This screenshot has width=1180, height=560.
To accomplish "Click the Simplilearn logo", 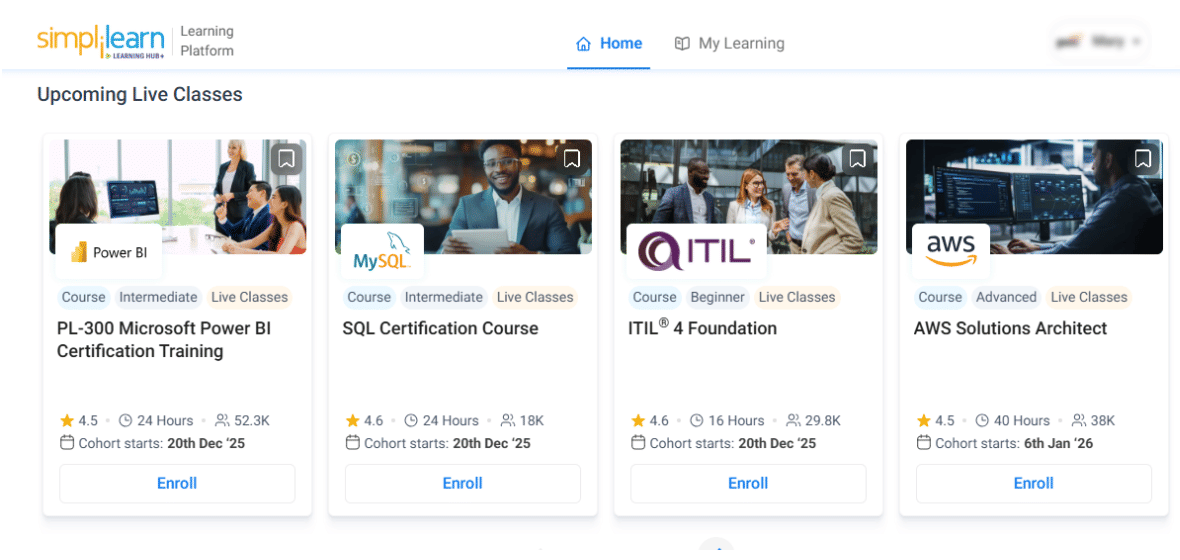I will [x=100, y=42].
